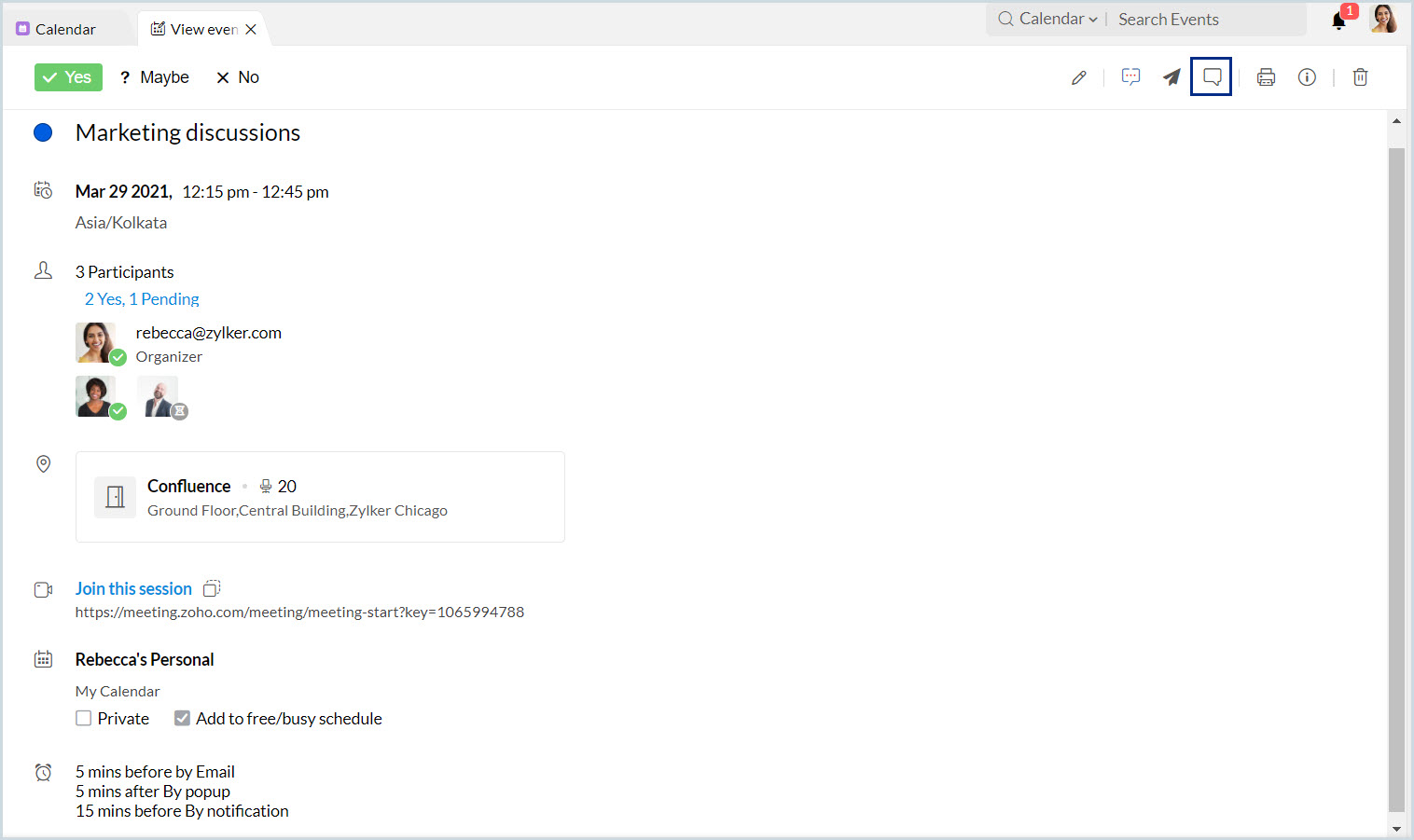1414x840 pixels.
Task: Respond Yes to the invitation
Action: pos(68,77)
